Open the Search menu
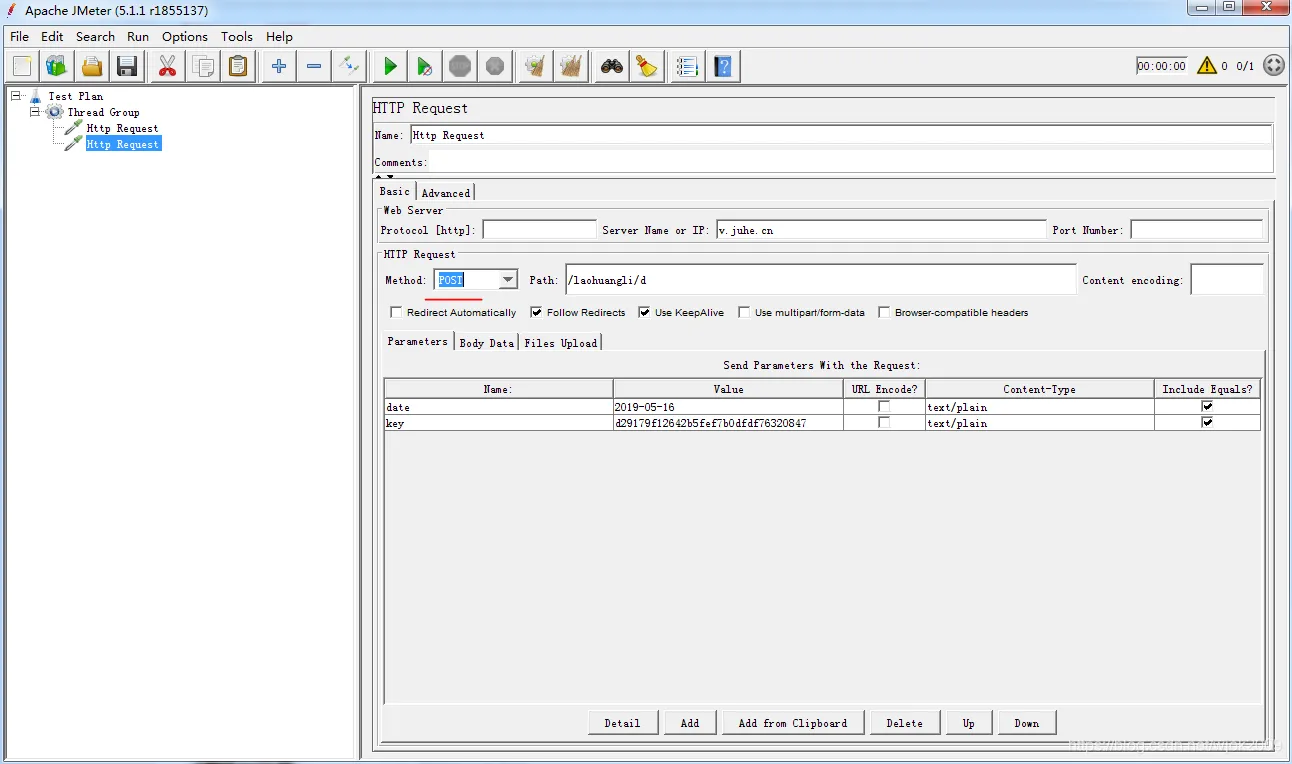Viewport: 1292px width, 764px height. (95, 37)
